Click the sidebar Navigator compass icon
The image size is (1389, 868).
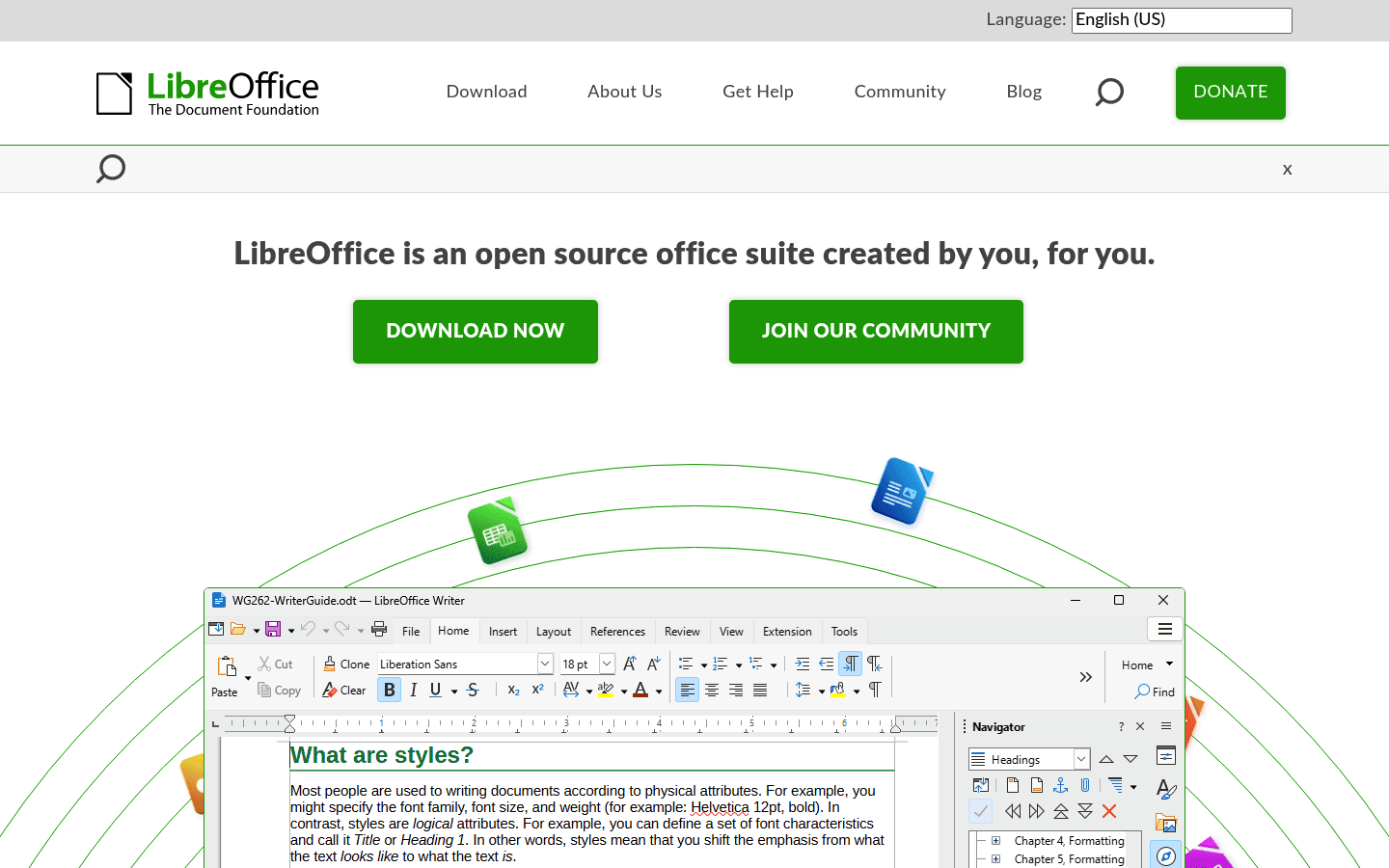coord(1166,855)
